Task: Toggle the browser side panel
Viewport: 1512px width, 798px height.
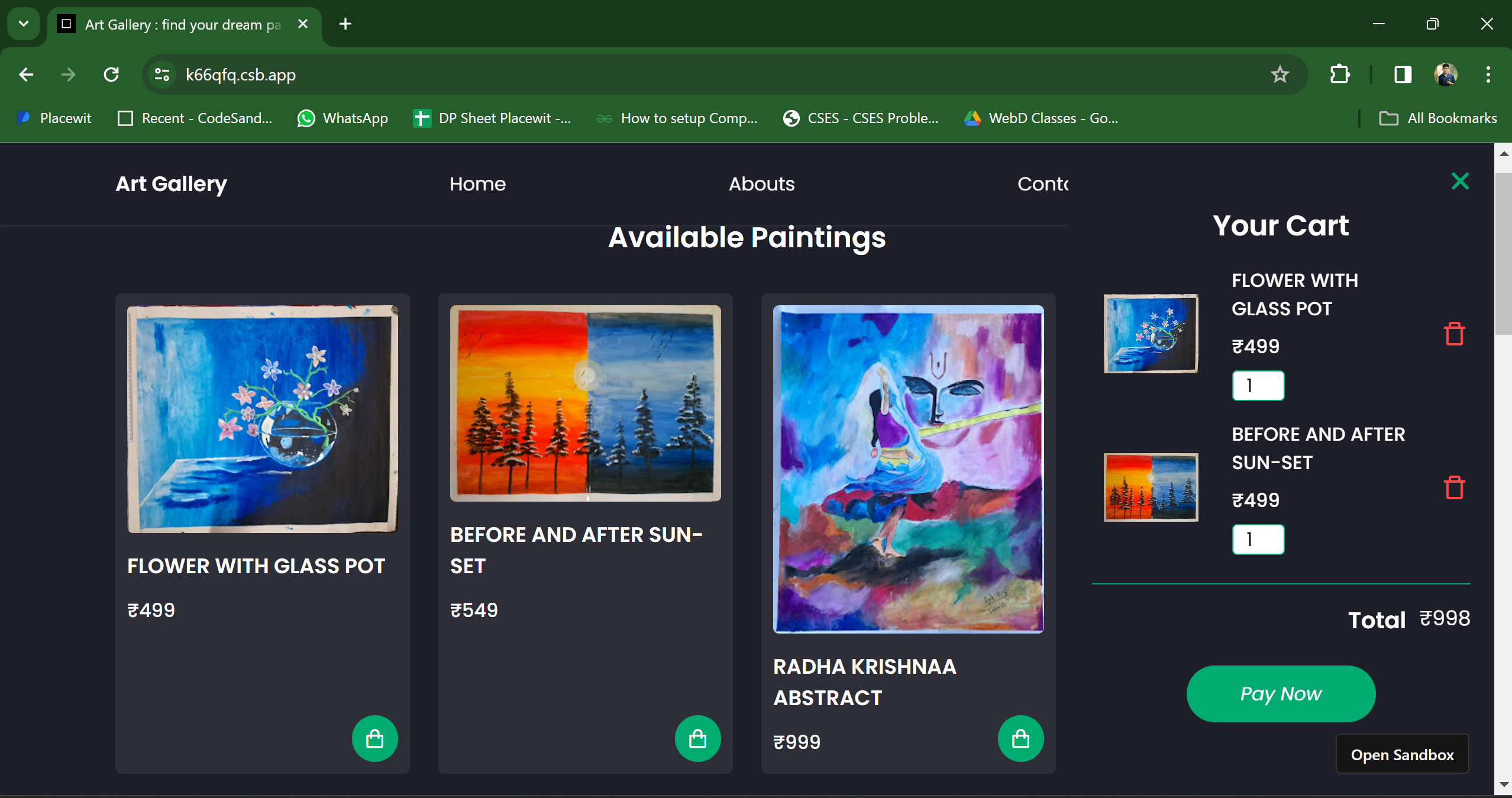Action: [1403, 75]
